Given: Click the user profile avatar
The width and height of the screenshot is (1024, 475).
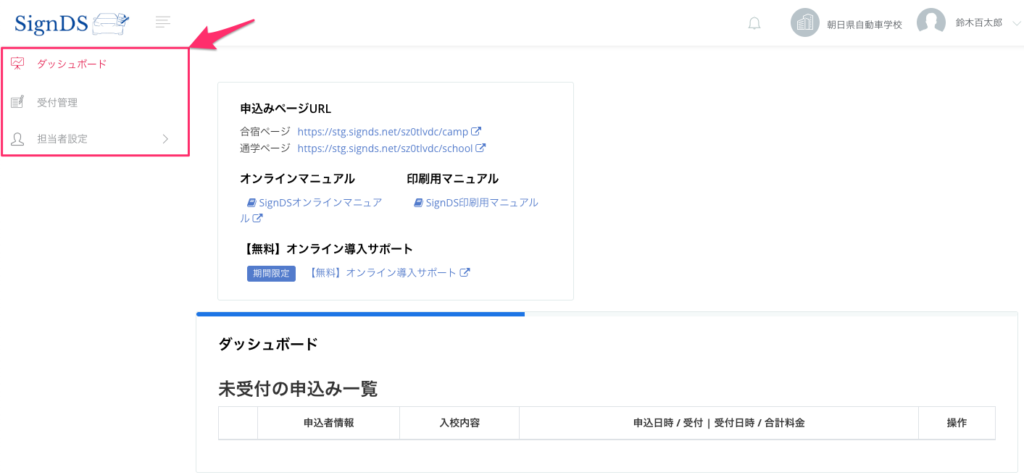Looking at the screenshot, I should tap(931, 23).
